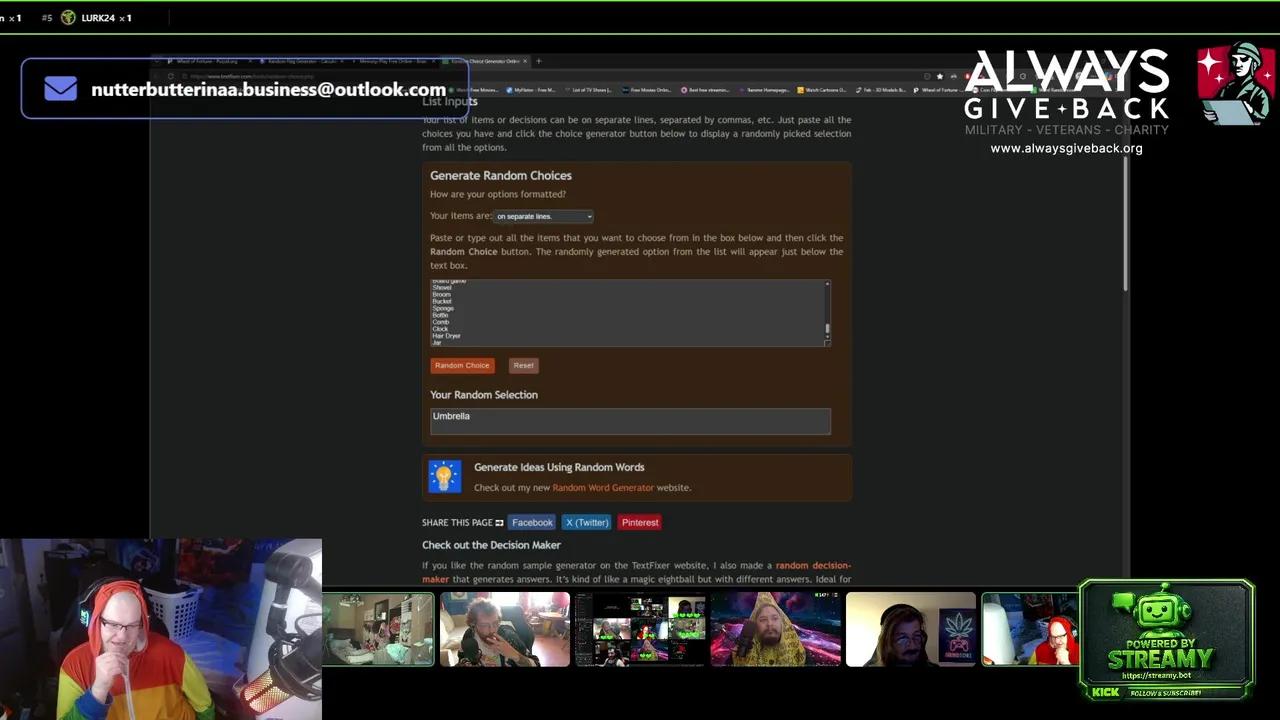1280x720 pixels.
Task: Click the Always Give Back soldier logo
Action: click(x=1235, y=83)
